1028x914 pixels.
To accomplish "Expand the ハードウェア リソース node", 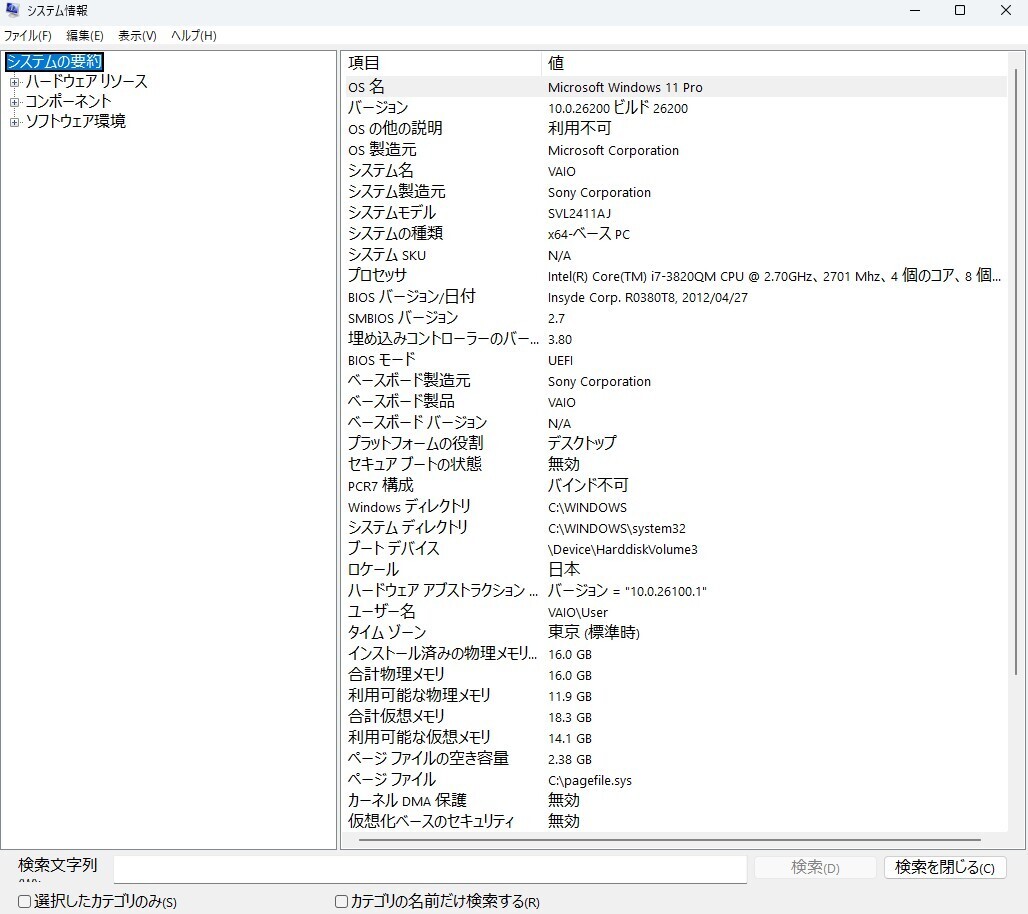I will 14,82.
